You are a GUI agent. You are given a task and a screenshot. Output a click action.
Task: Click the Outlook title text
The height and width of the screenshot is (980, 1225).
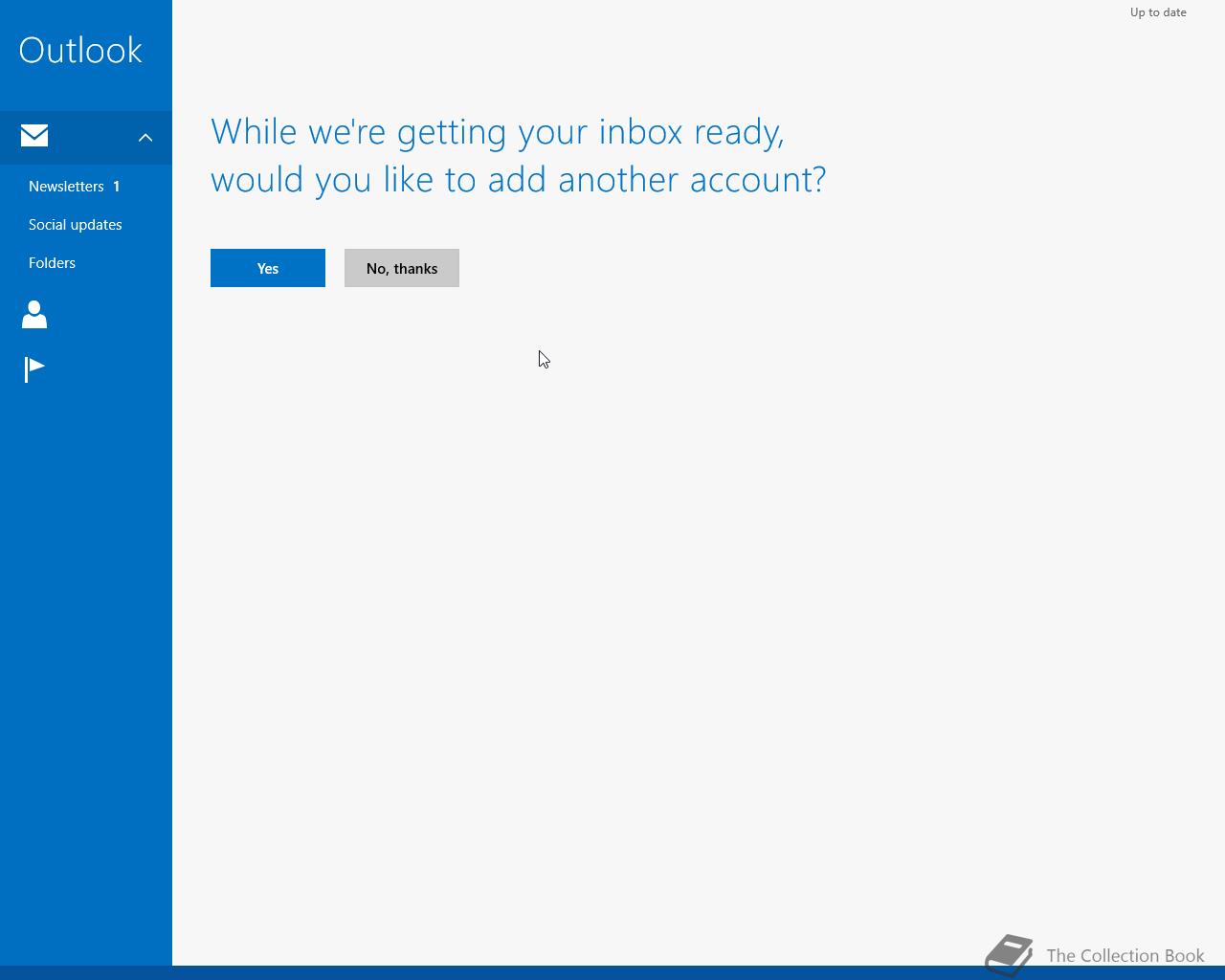click(x=80, y=50)
